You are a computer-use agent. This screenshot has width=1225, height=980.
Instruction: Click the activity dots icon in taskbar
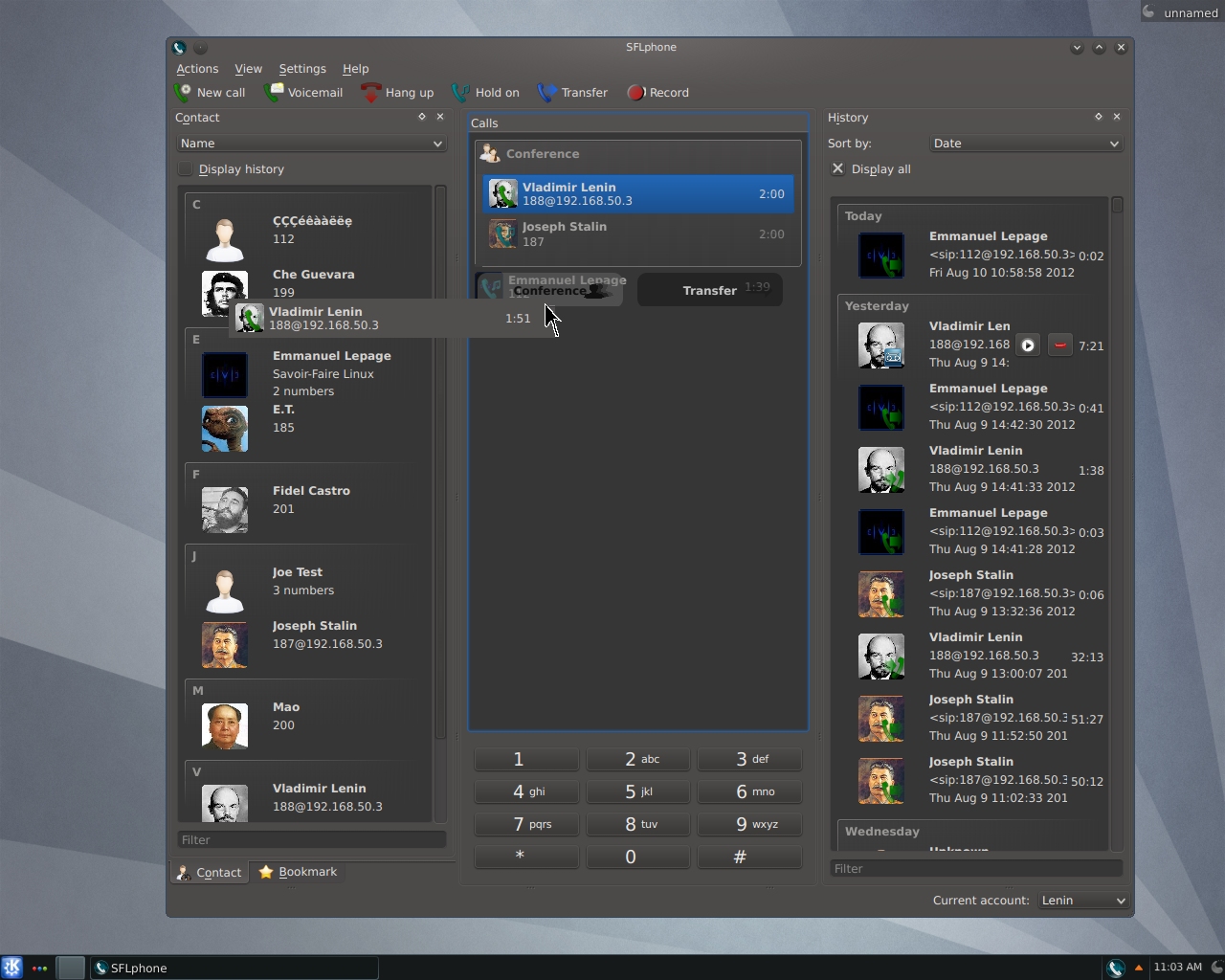point(39,968)
